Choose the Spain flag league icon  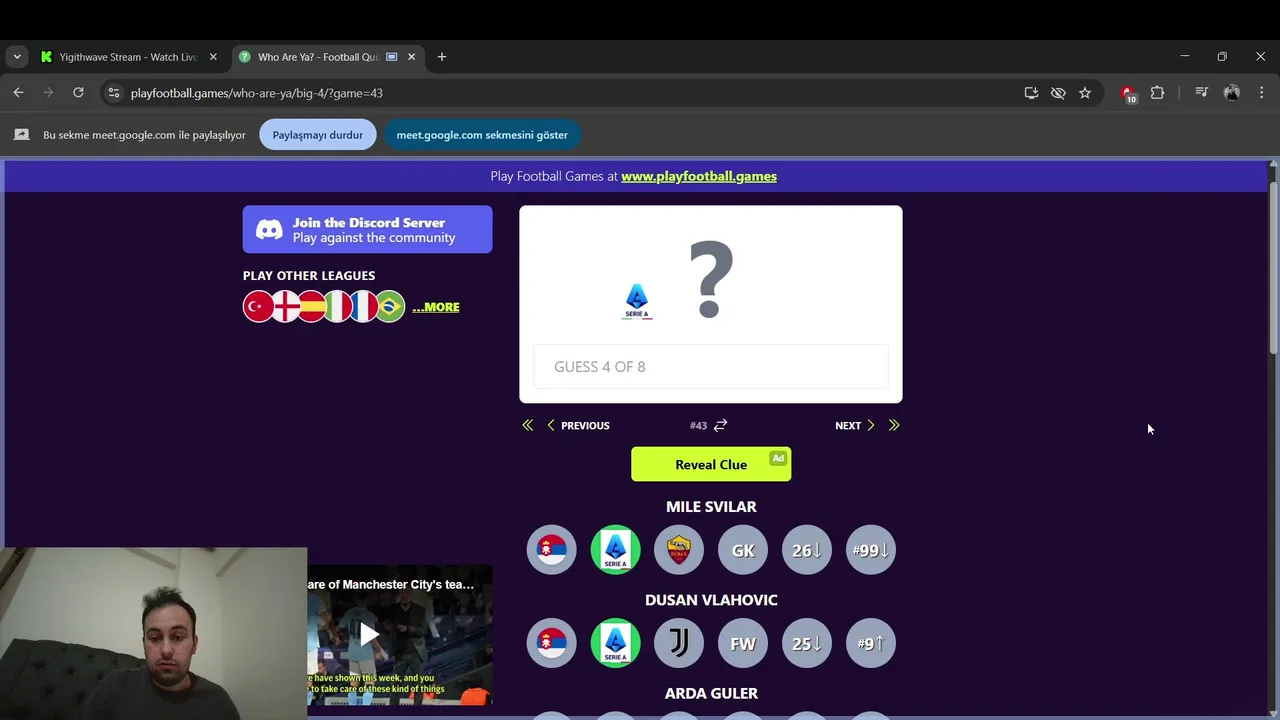coord(311,307)
